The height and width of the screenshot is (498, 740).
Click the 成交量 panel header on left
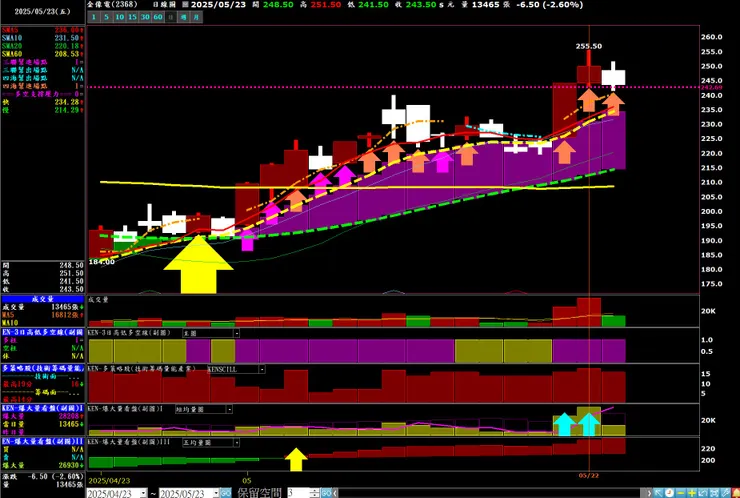click(x=43, y=299)
